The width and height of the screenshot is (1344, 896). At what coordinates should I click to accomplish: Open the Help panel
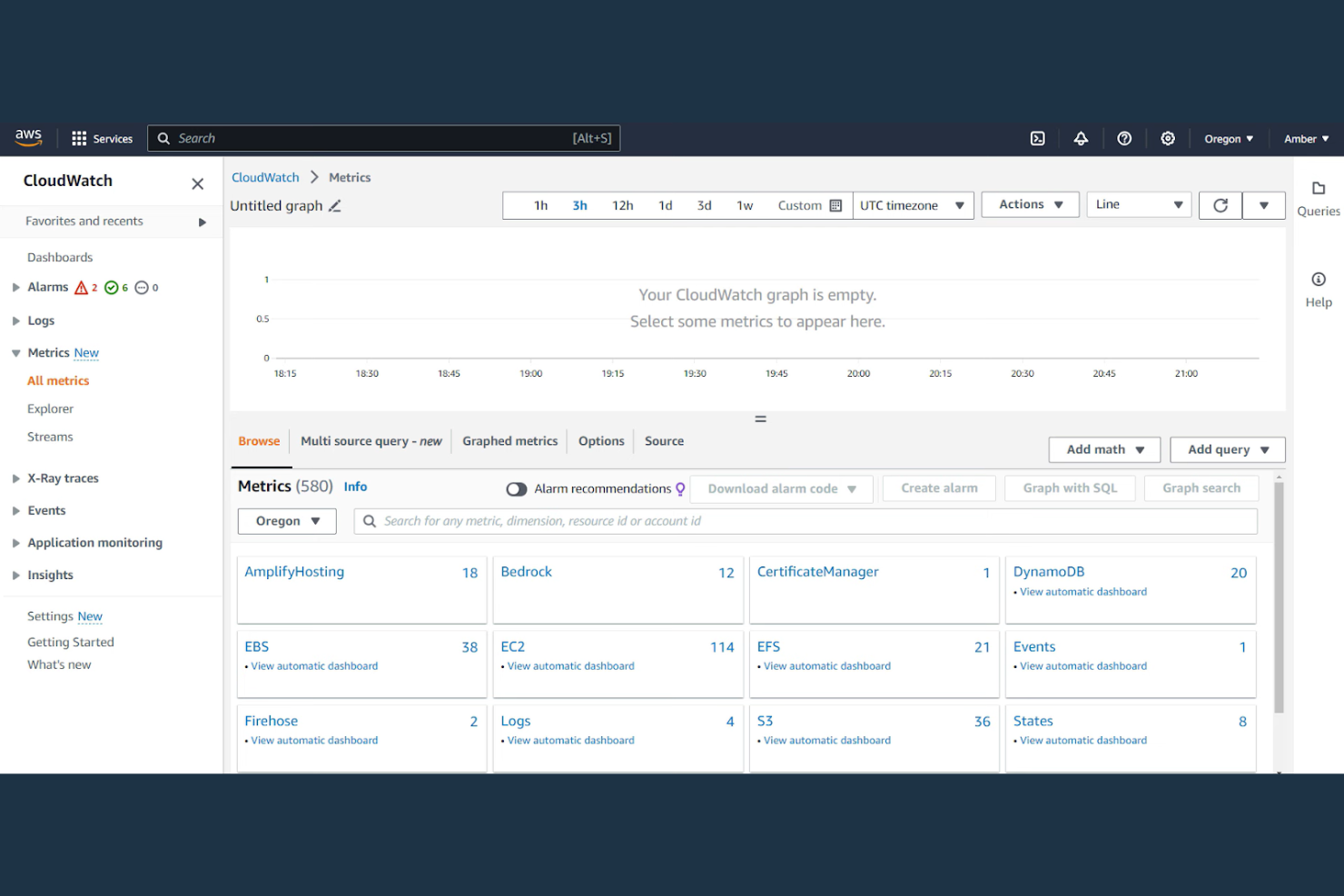1318,289
